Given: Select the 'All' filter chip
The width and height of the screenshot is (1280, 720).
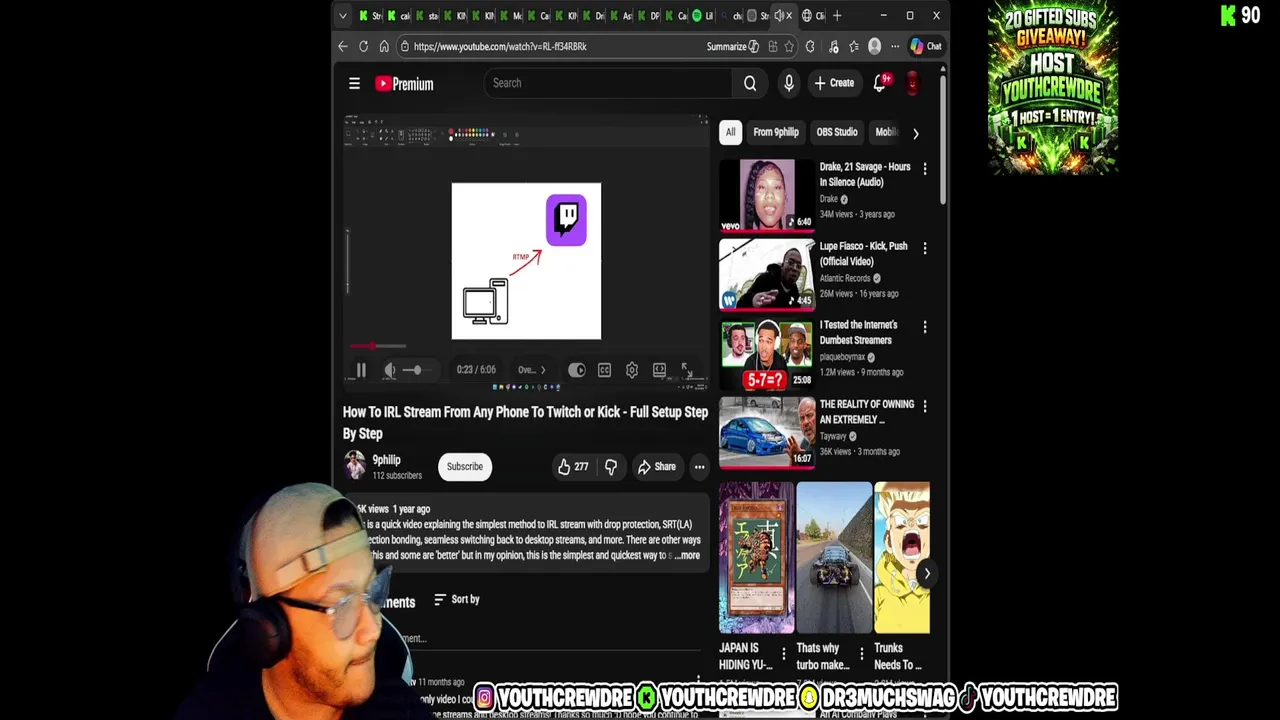Looking at the screenshot, I should coord(730,132).
